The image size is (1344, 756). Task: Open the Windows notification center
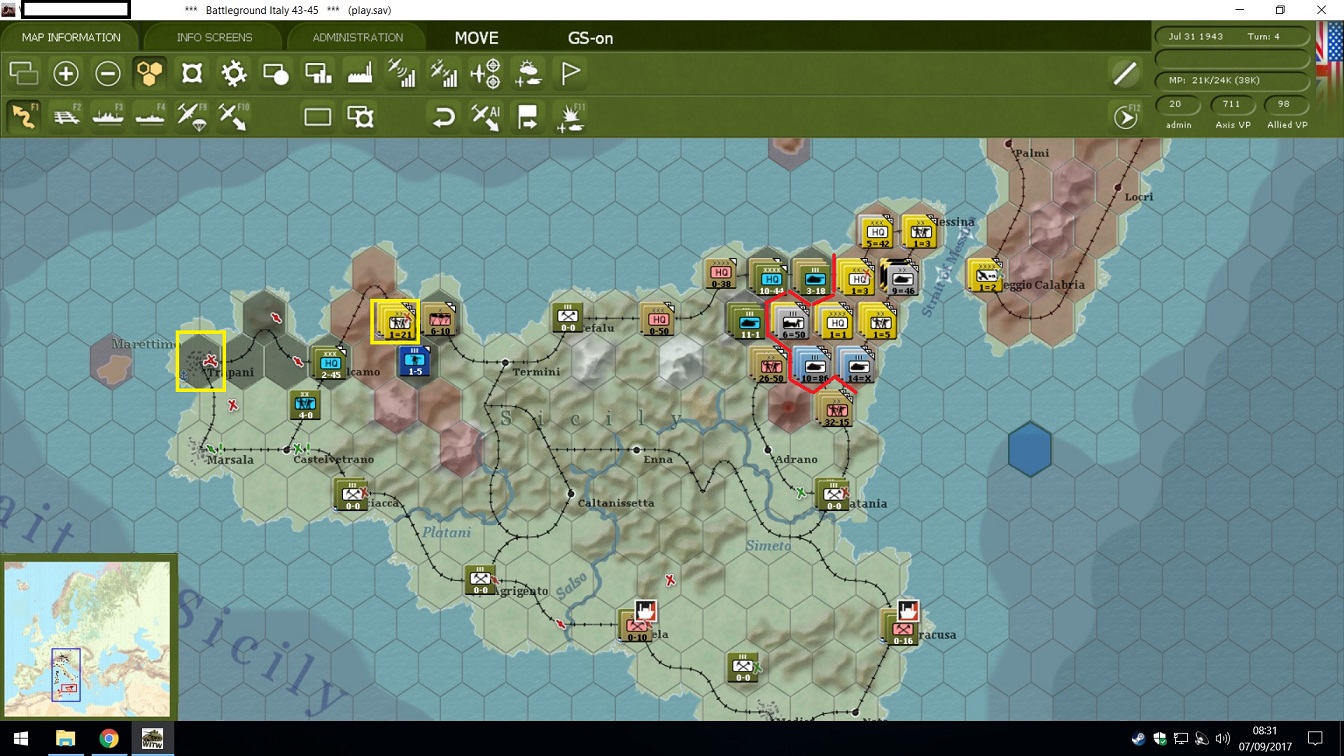[x=1315, y=739]
